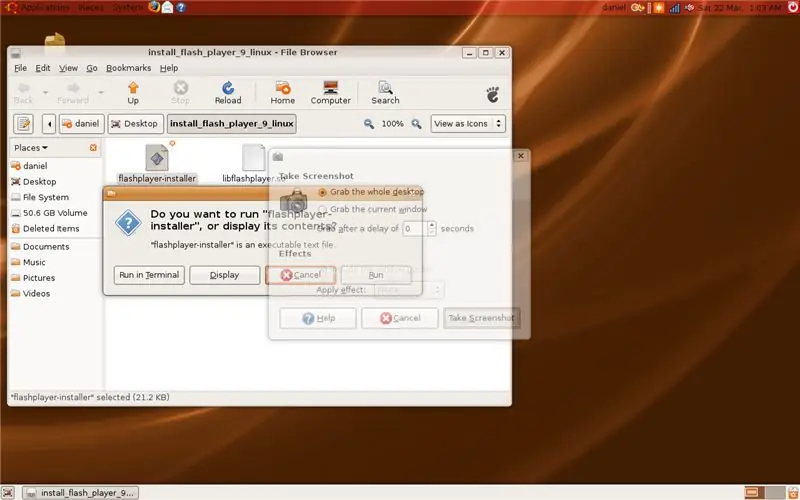Image resolution: width=800 pixels, height=500 pixels.
Task: Open the Forward history dropdown arrow
Action: (101, 92)
